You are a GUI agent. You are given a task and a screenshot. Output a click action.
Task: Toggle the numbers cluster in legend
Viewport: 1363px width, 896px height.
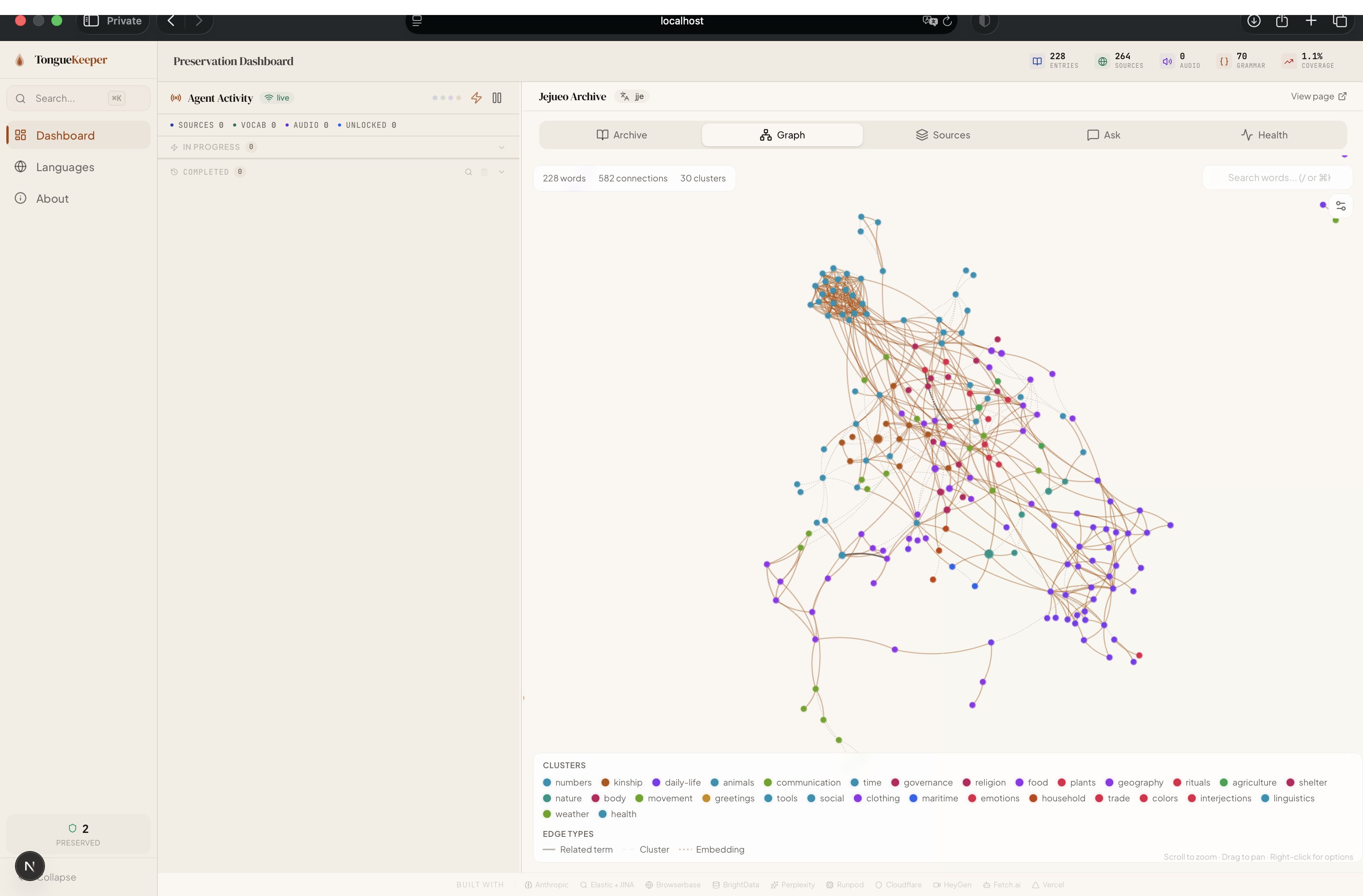(x=567, y=782)
